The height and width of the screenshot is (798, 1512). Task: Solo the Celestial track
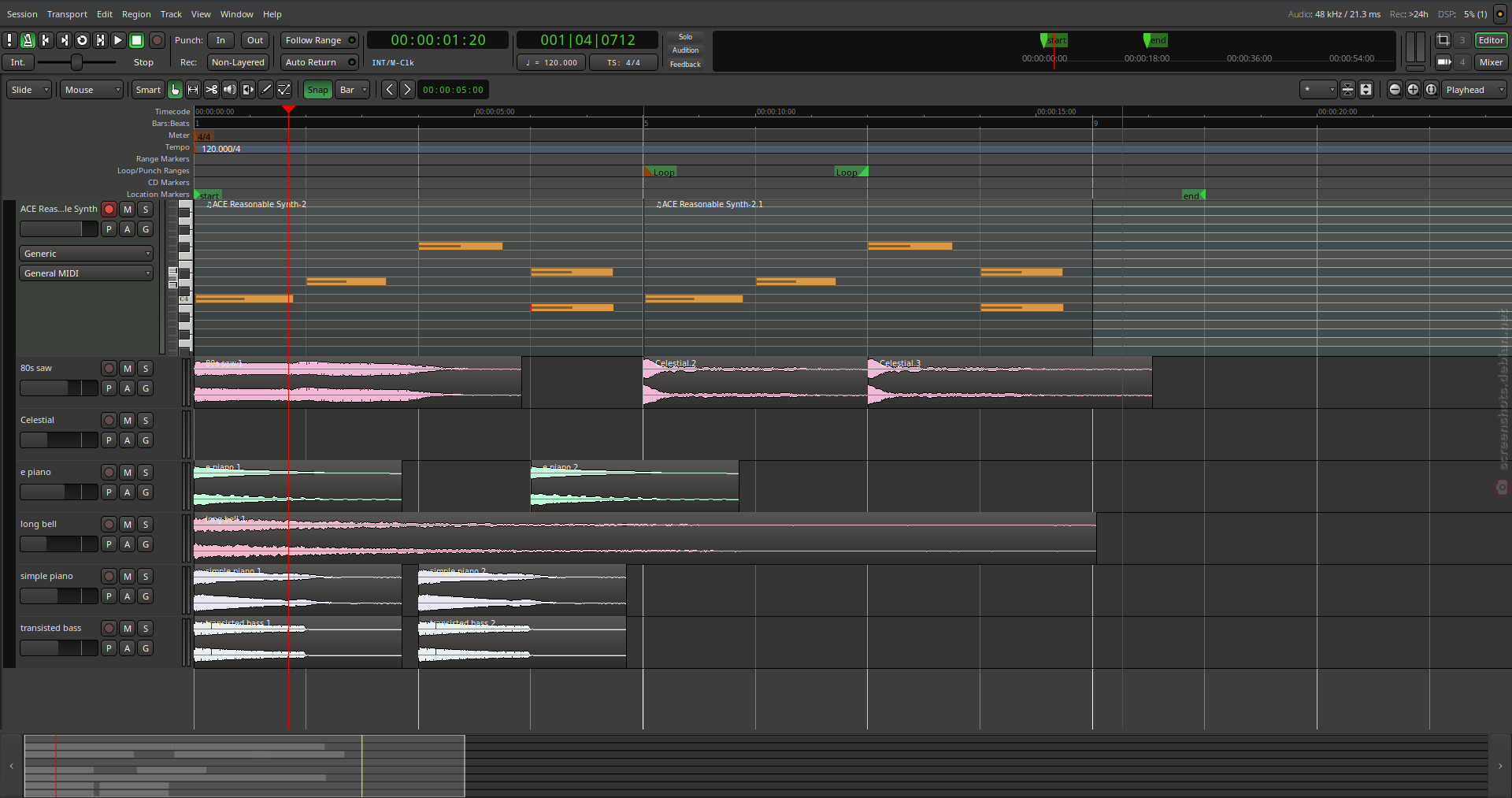(146, 421)
